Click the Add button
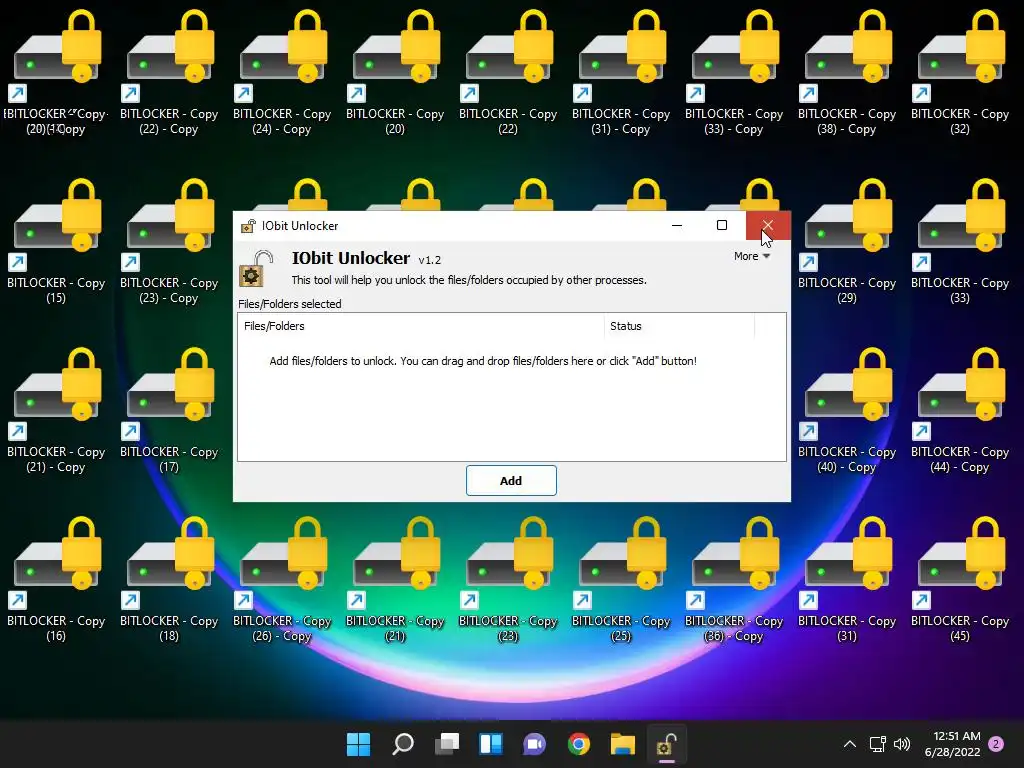 click(511, 481)
